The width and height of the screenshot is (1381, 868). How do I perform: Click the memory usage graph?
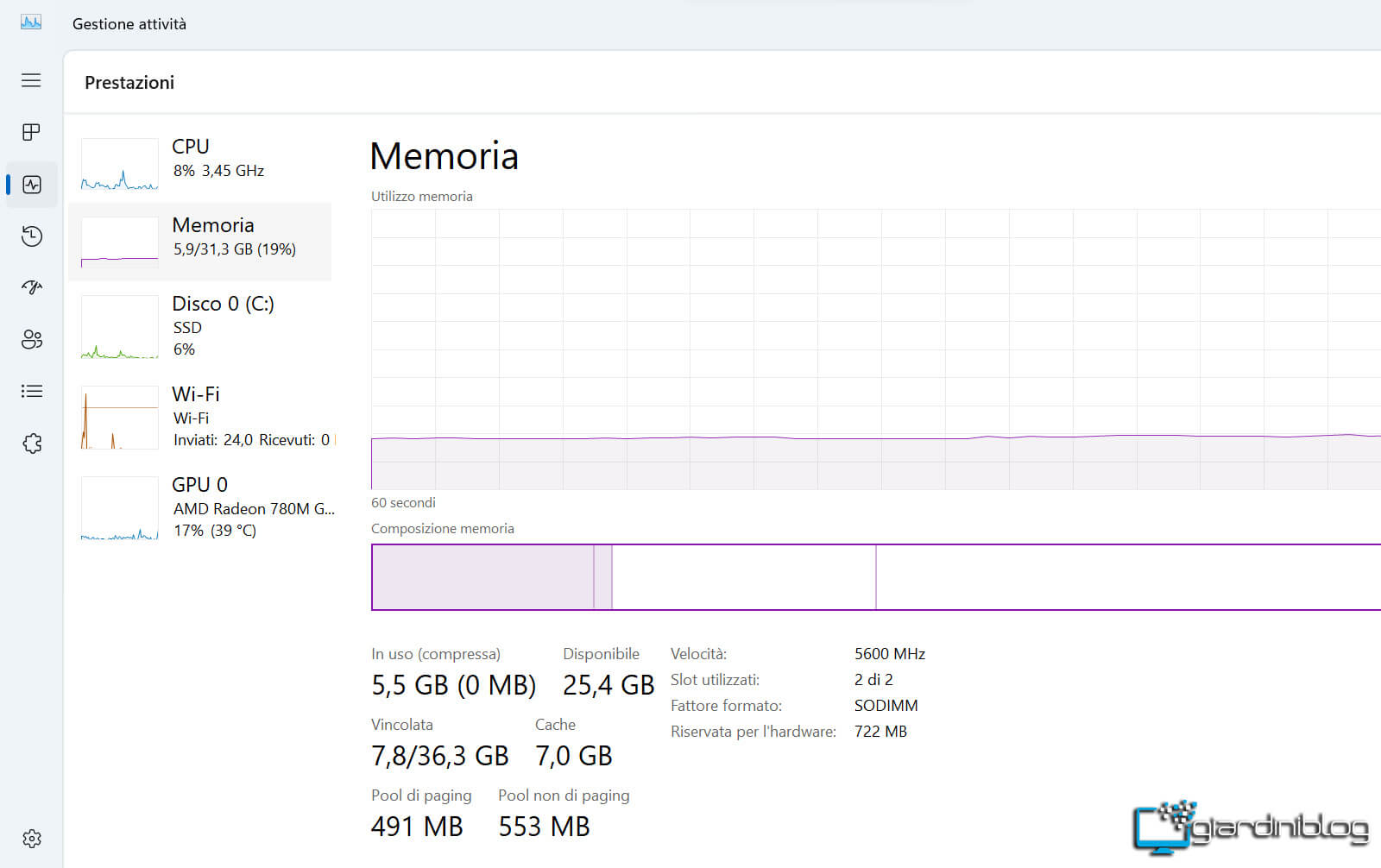876,349
